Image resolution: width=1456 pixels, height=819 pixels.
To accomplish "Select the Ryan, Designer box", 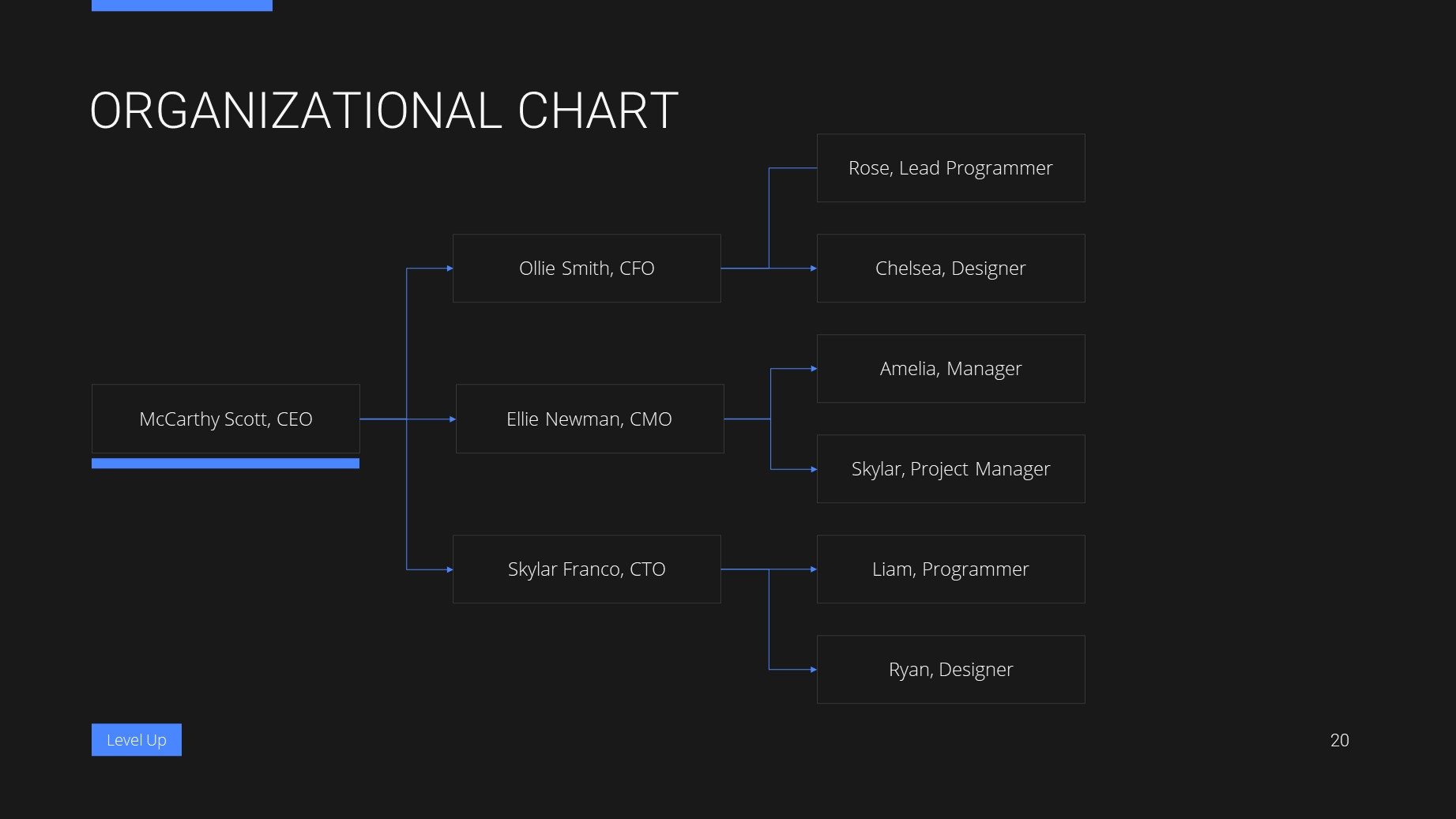I will point(951,670).
